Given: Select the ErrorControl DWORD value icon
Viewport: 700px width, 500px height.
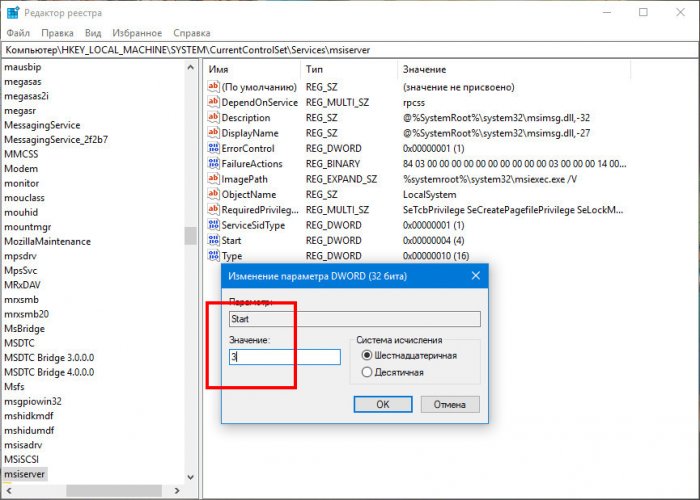Looking at the screenshot, I should 214,148.
